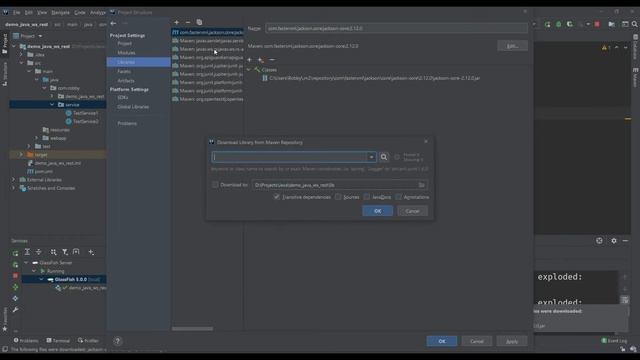Click OK at bottom of Project Structure
The width and height of the screenshot is (640, 360).
coord(442,341)
